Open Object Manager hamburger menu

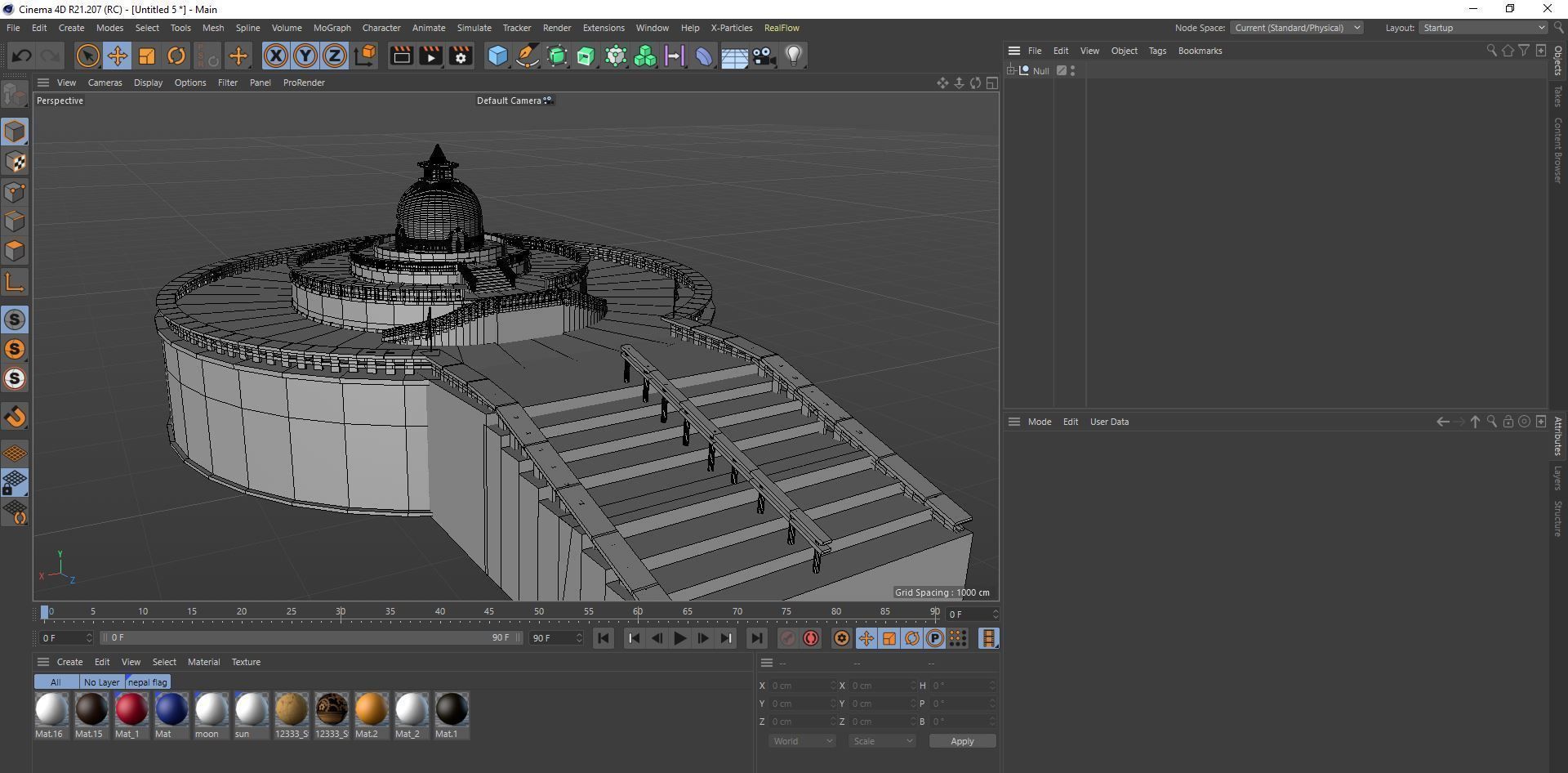tap(1013, 51)
